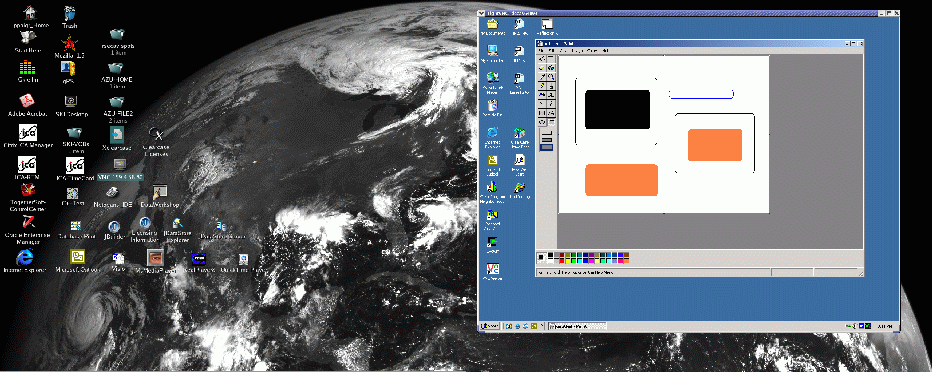Click the Paint taskbar button

[x=577, y=326]
